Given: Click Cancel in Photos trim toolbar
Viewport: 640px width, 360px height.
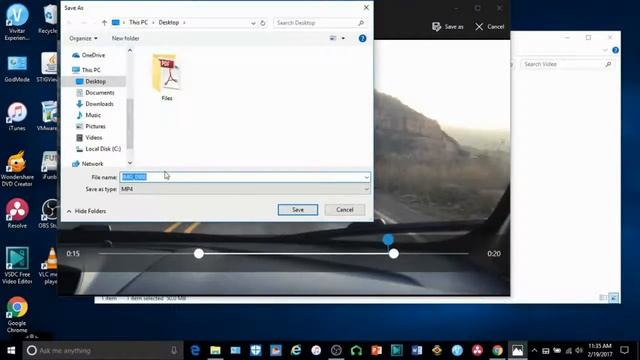Looking at the screenshot, I should [x=490, y=27].
